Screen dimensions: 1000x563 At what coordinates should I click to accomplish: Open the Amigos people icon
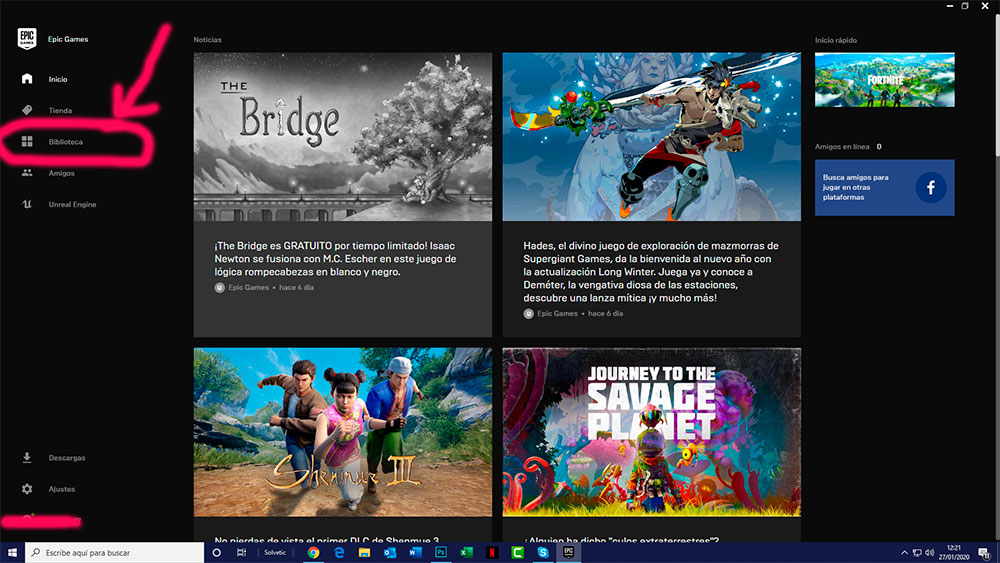(x=27, y=173)
